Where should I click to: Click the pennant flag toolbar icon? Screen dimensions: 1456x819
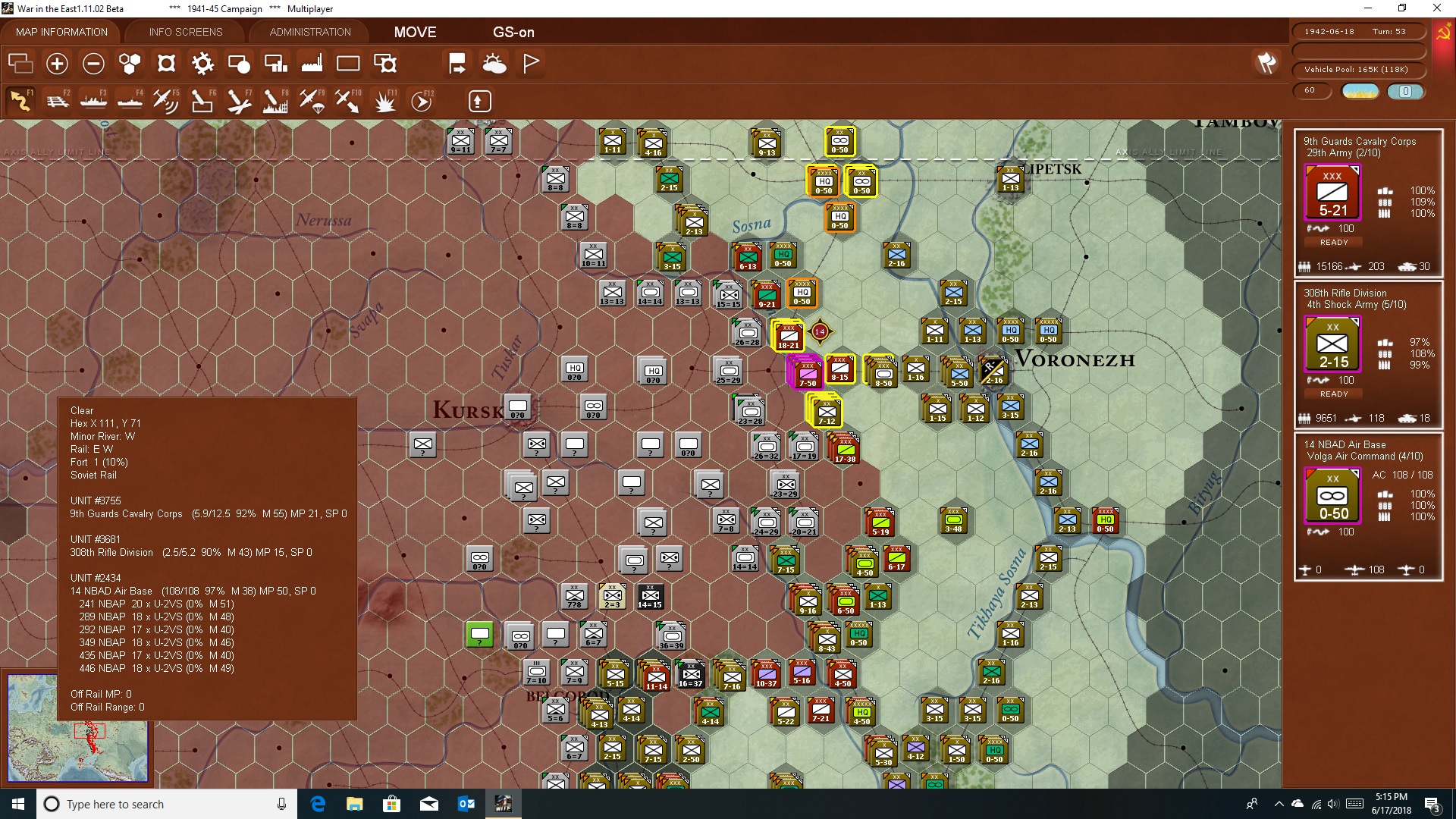point(531,64)
